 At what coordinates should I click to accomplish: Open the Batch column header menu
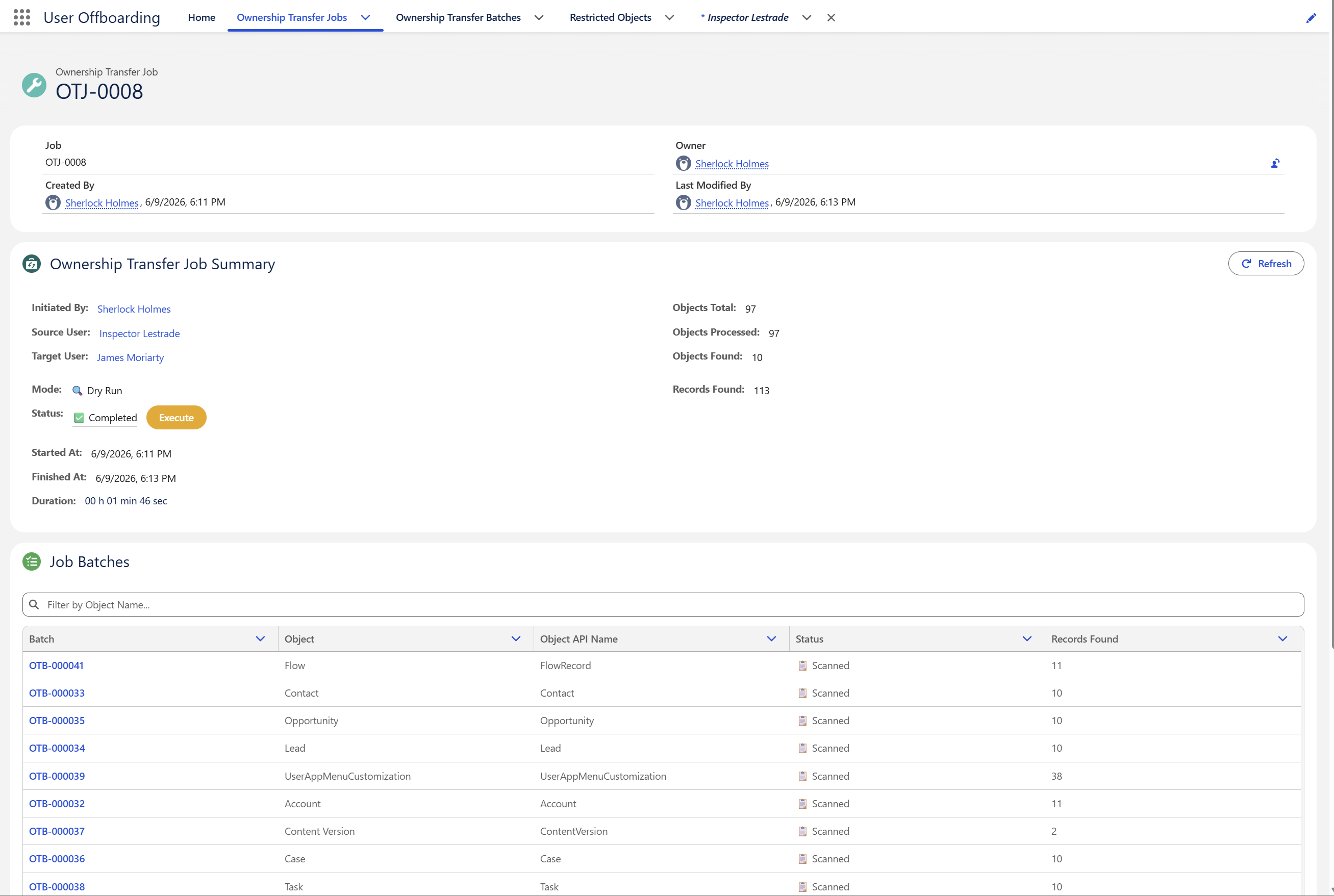[x=260, y=639]
